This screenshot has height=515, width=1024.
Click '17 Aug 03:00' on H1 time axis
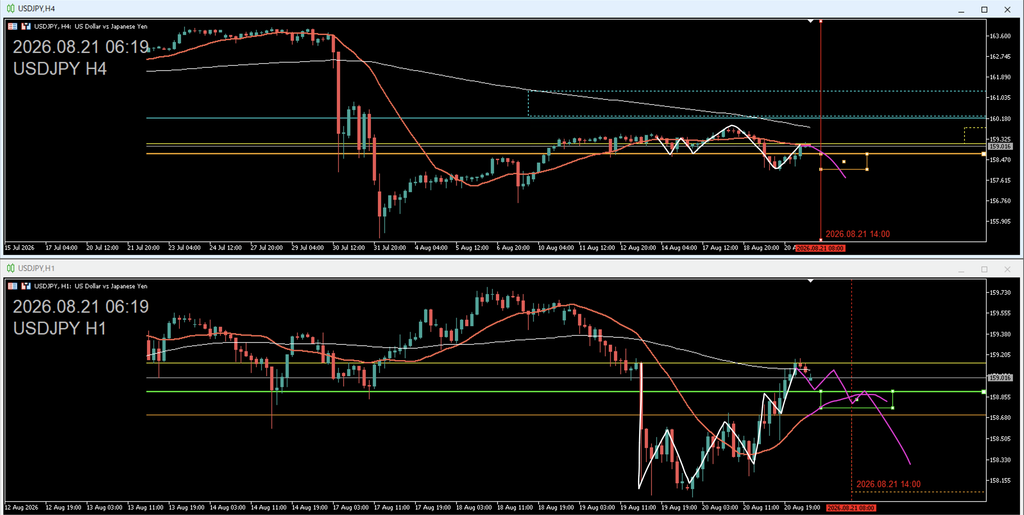[x=353, y=507]
